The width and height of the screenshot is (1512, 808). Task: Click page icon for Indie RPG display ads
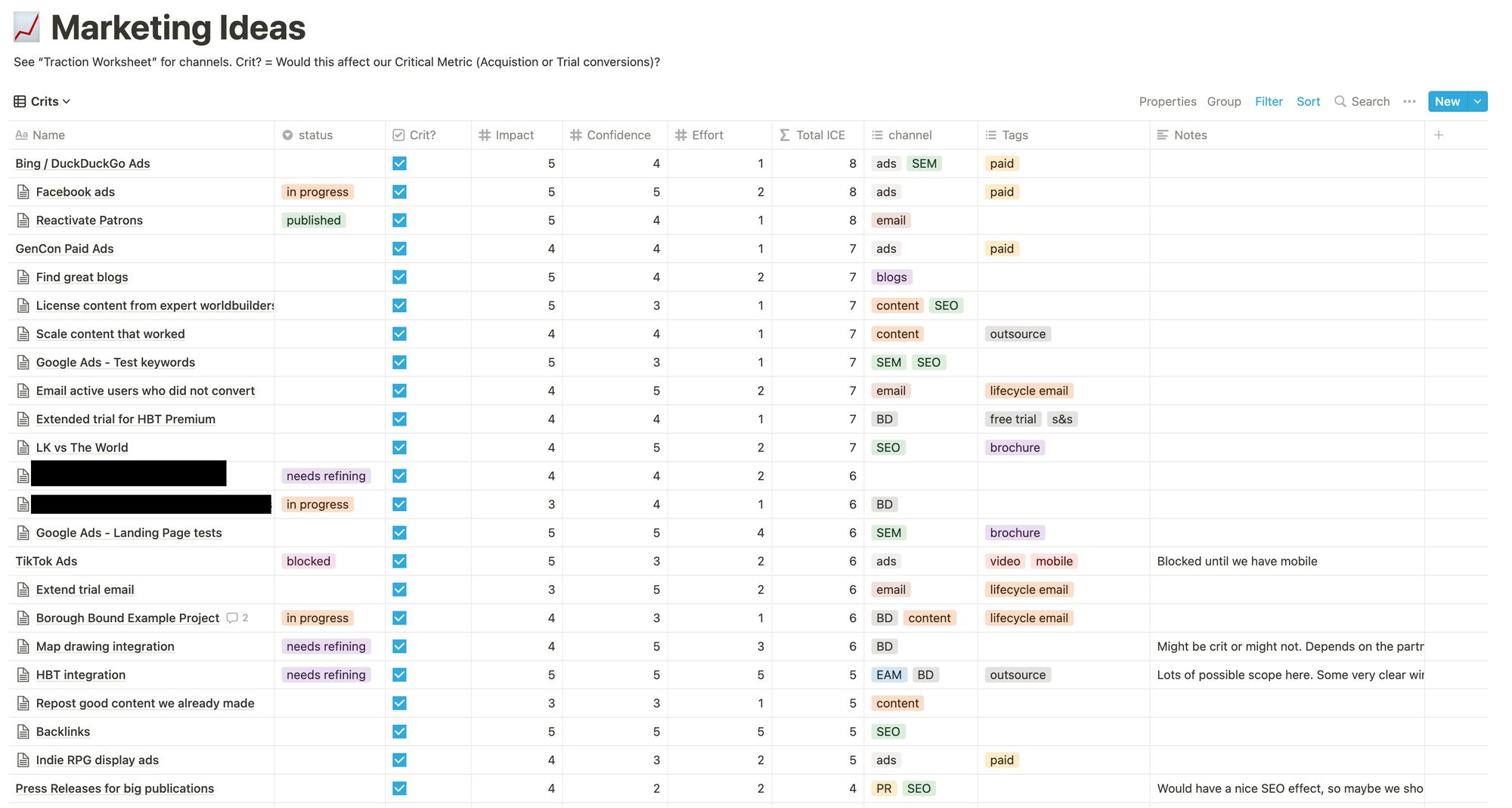[x=23, y=760]
